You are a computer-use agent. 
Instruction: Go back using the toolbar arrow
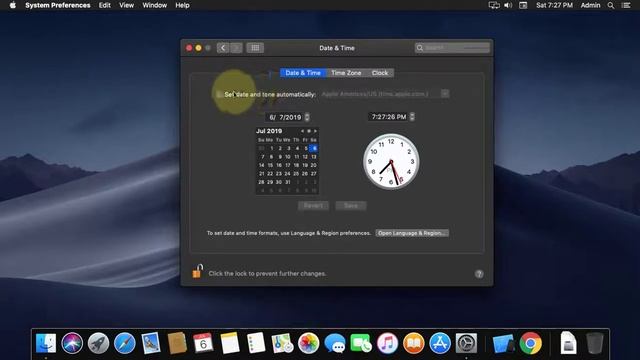[223, 48]
